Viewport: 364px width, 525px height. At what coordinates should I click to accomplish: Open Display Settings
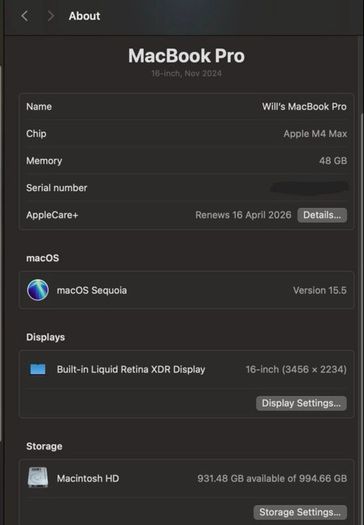point(301,403)
